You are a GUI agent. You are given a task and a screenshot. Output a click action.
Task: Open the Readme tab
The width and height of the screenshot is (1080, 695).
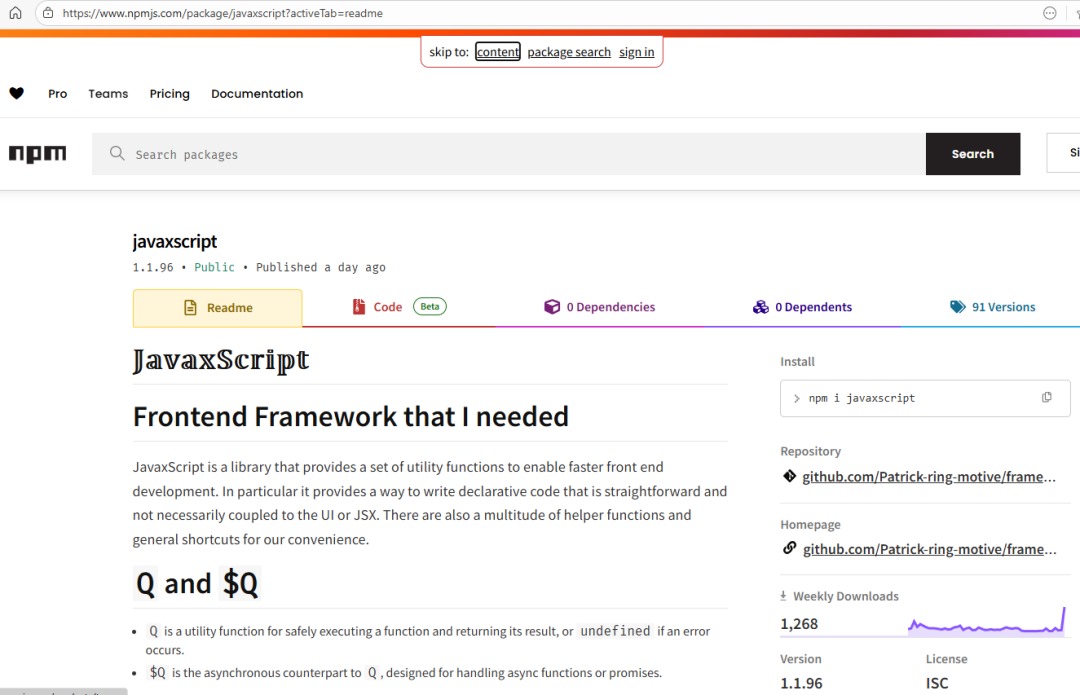click(x=218, y=308)
